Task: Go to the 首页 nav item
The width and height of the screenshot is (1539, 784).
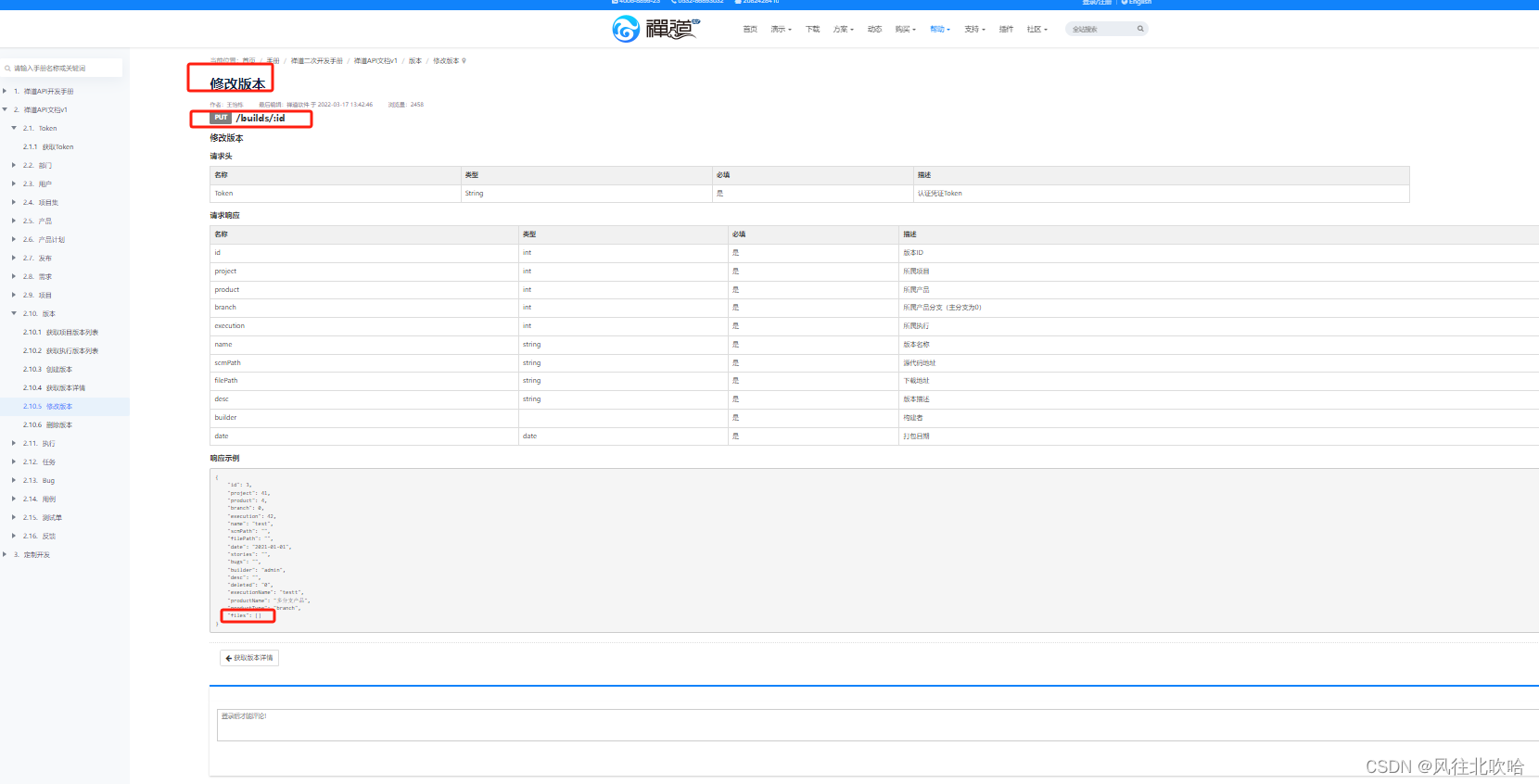Action: [750, 30]
